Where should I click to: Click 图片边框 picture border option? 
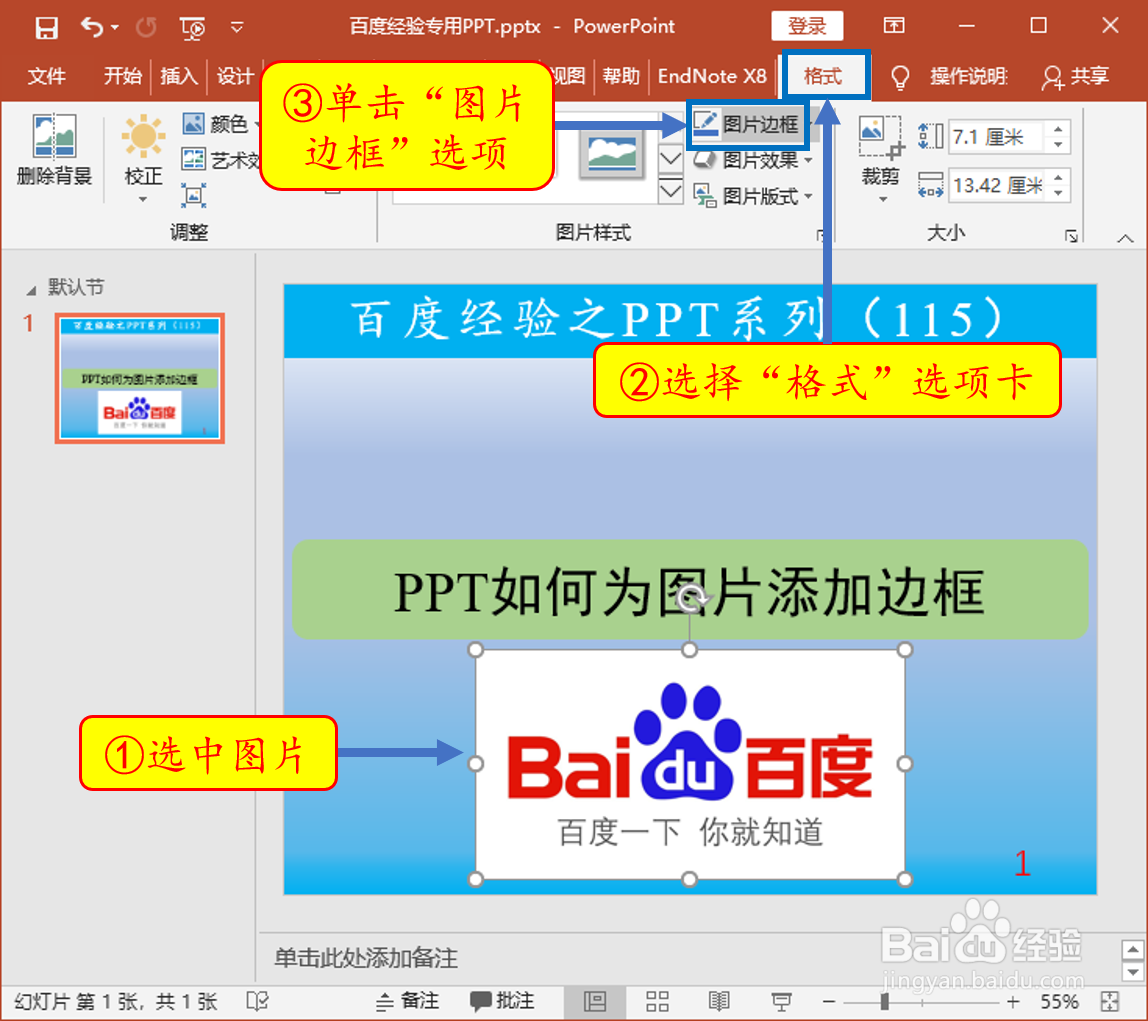748,124
